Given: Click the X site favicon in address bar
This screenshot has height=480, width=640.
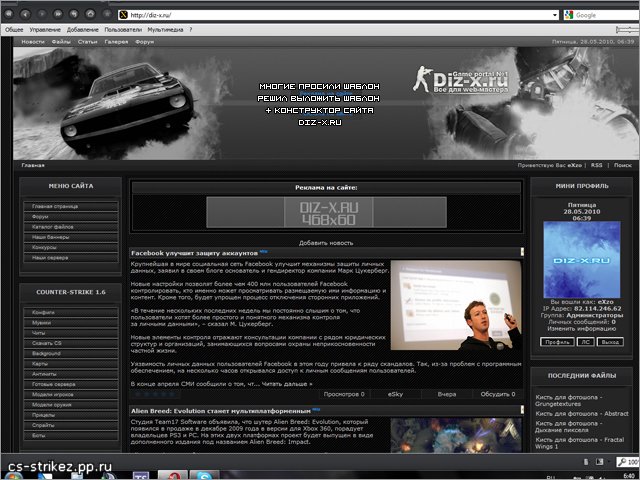Looking at the screenshot, I should tap(123, 15).
